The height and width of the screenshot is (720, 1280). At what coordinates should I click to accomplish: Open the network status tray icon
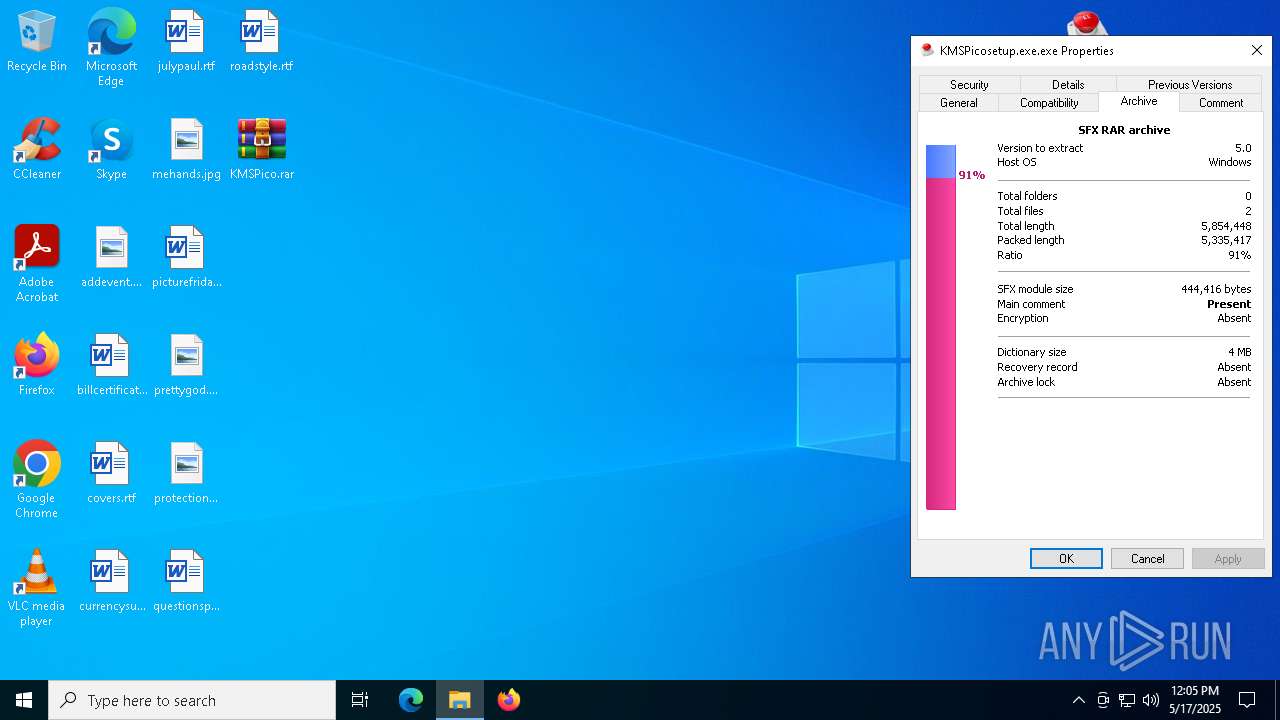click(1127, 700)
